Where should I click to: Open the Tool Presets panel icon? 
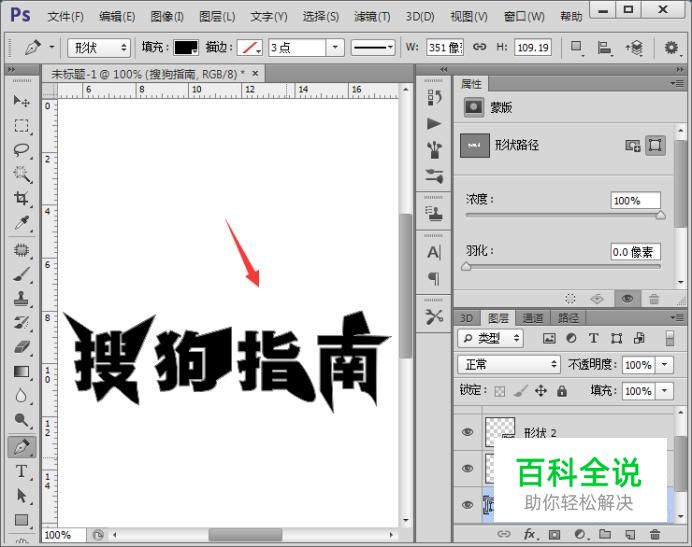(x=434, y=317)
